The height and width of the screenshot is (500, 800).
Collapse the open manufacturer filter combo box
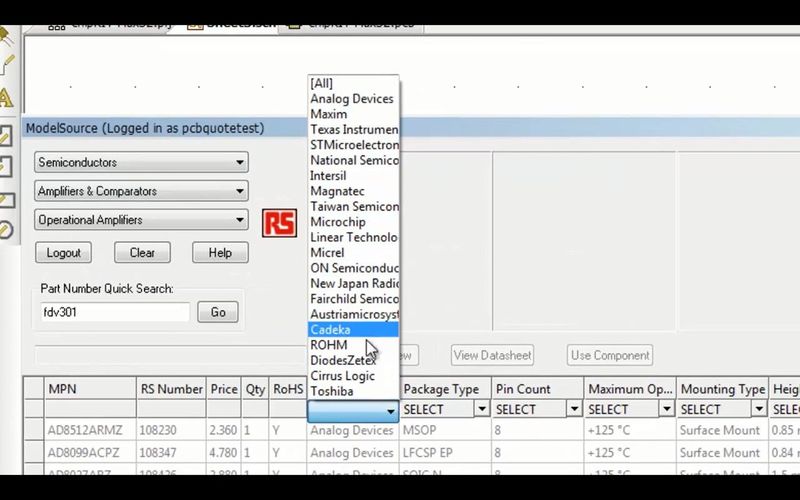pyautogui.click(x=390, y=411)
